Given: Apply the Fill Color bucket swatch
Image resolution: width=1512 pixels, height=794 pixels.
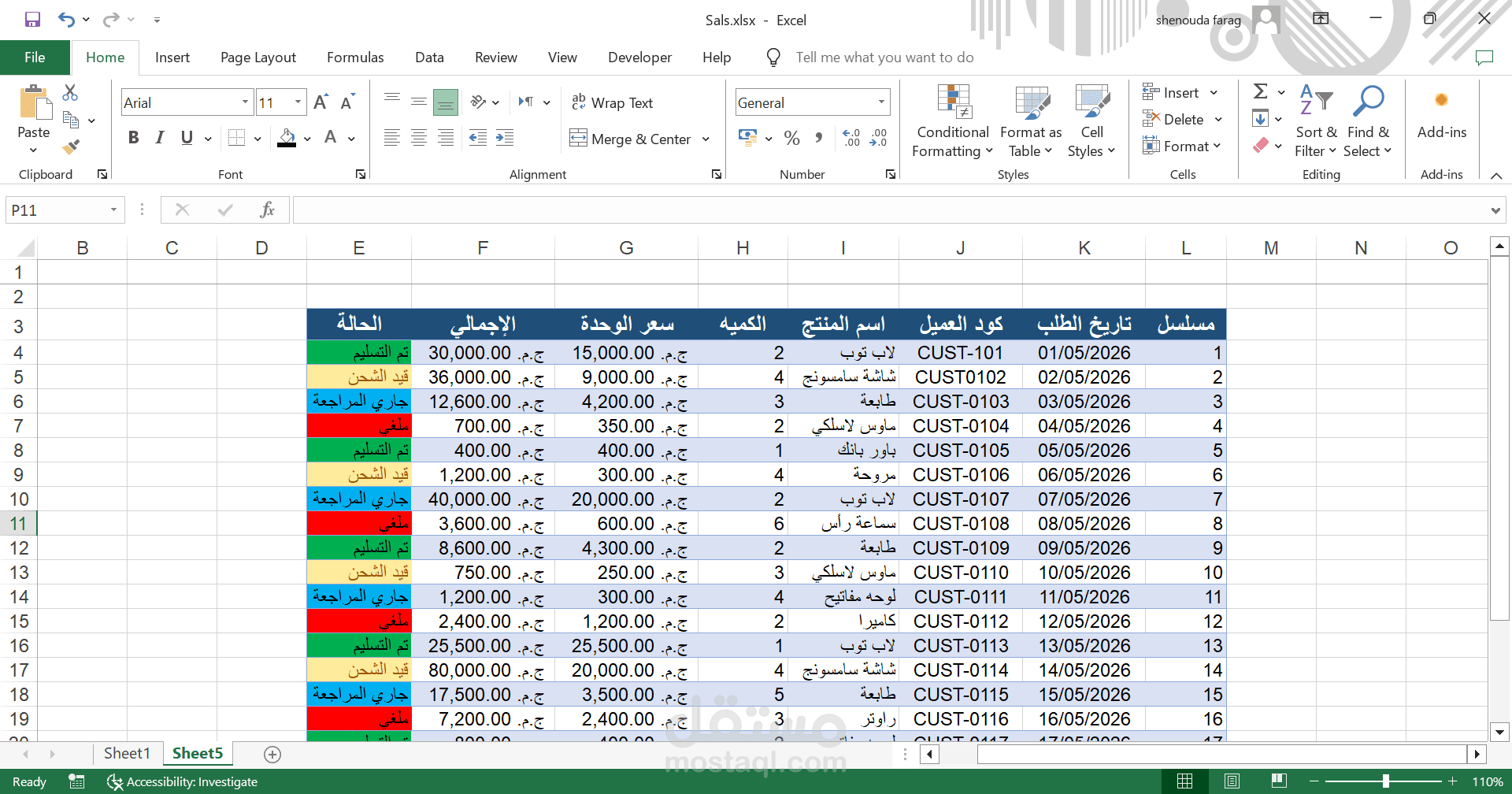Looking at the screenshot, I should coord(287,139).
